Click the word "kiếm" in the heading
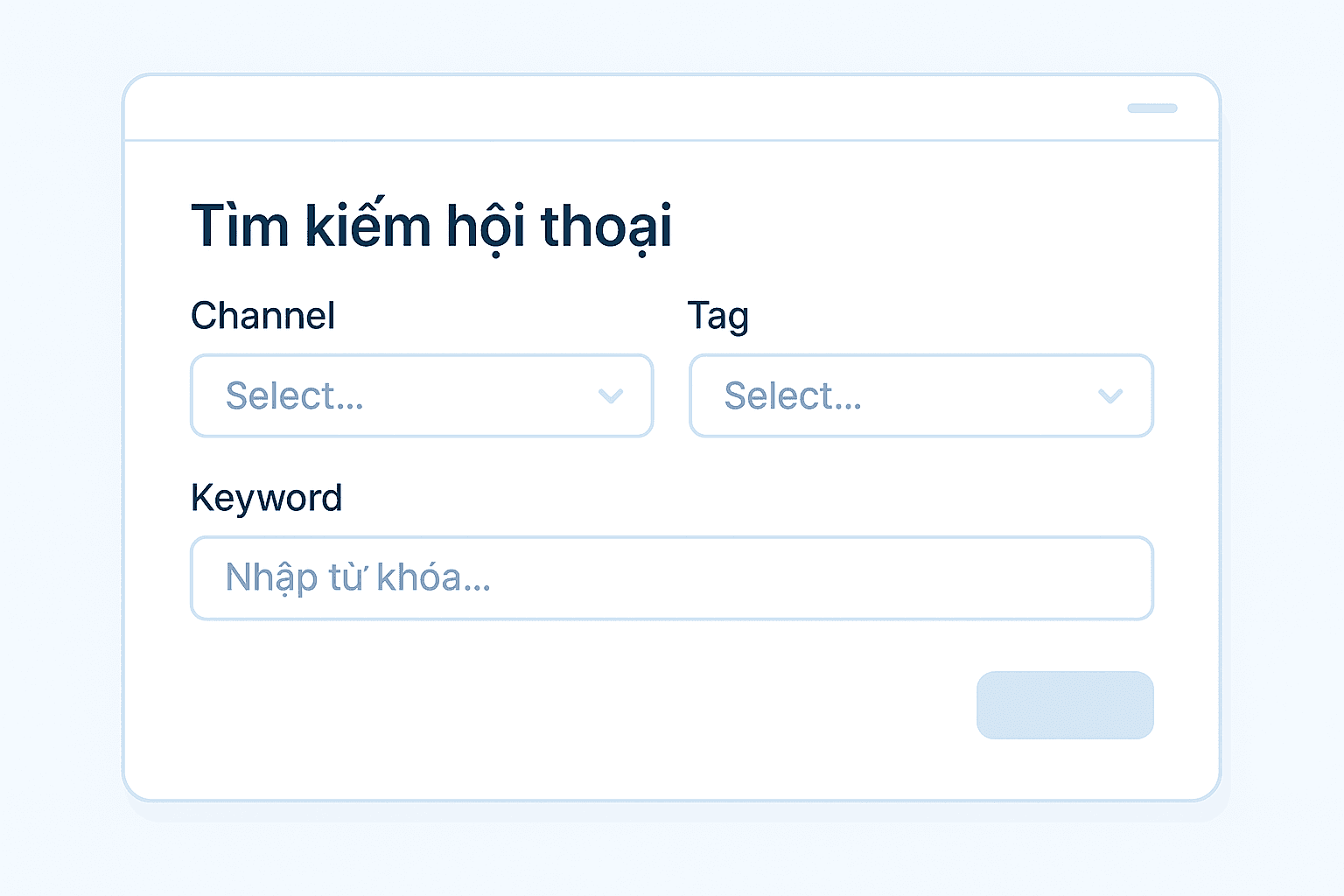The width and height of the screenshot is (1344, 896). (367, 227)
